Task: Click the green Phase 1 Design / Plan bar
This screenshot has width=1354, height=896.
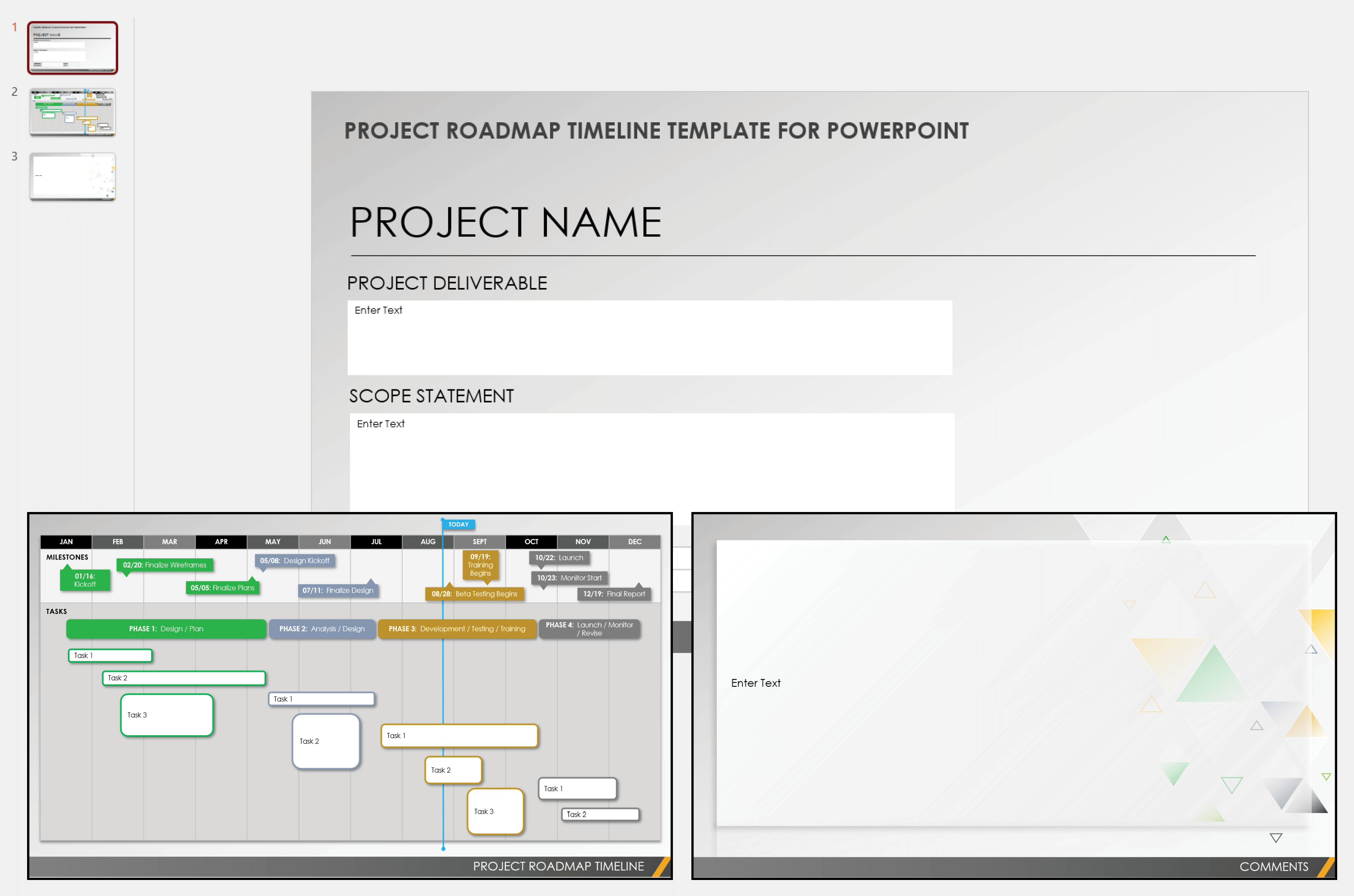Action: (166, 629)
